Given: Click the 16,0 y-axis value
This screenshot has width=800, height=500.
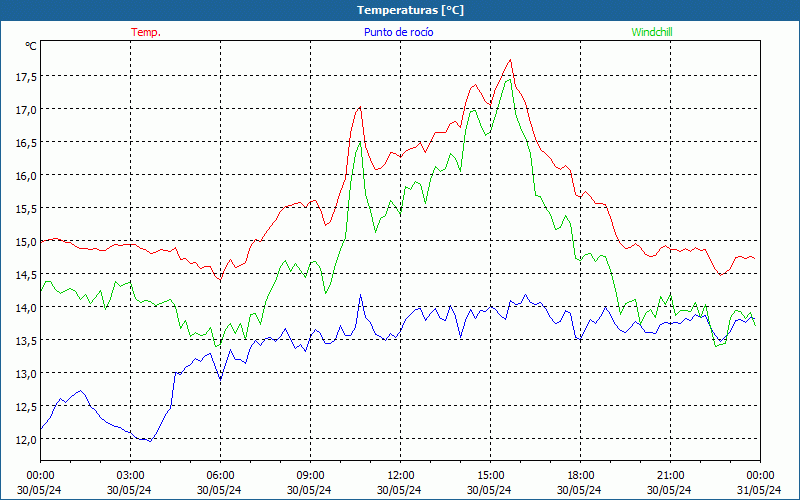Looking at the screenshot, I should coord(26,176).
